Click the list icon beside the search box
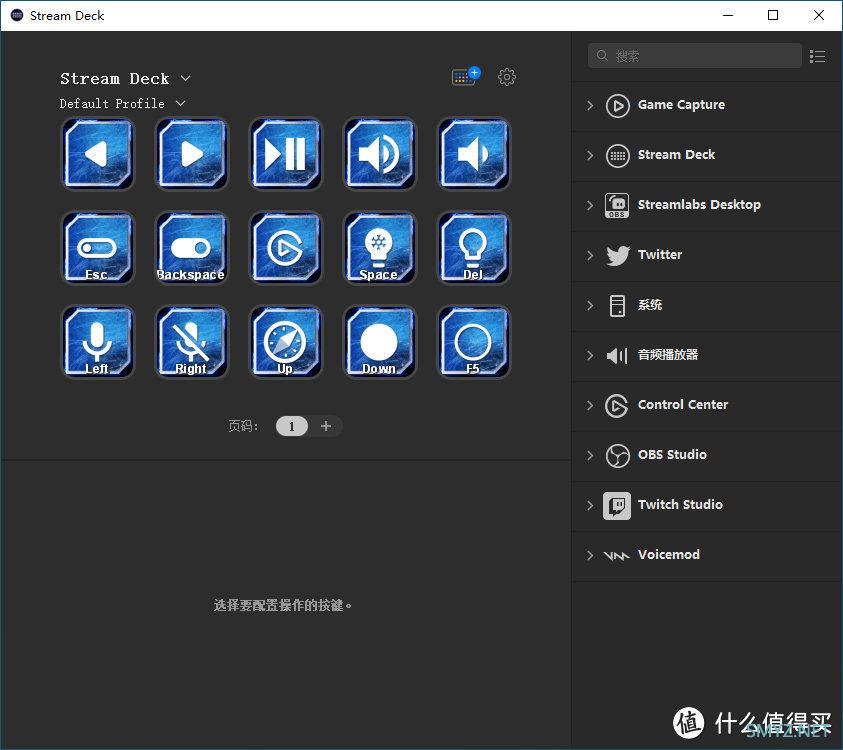This screenshot has height=750, width=843. coord(818,56)
